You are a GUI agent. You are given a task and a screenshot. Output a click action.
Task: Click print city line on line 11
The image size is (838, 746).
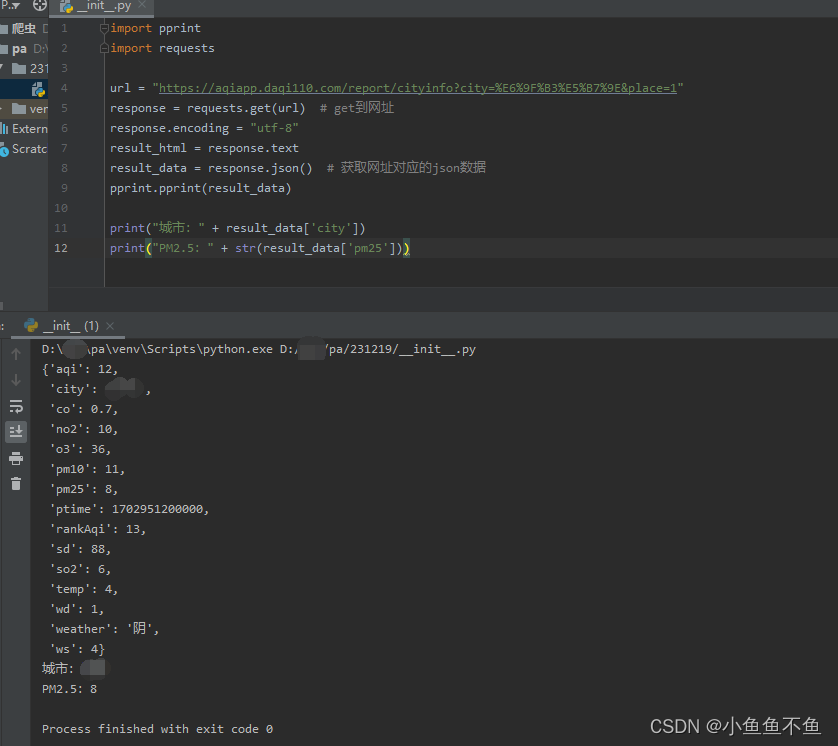coord(237,229)
